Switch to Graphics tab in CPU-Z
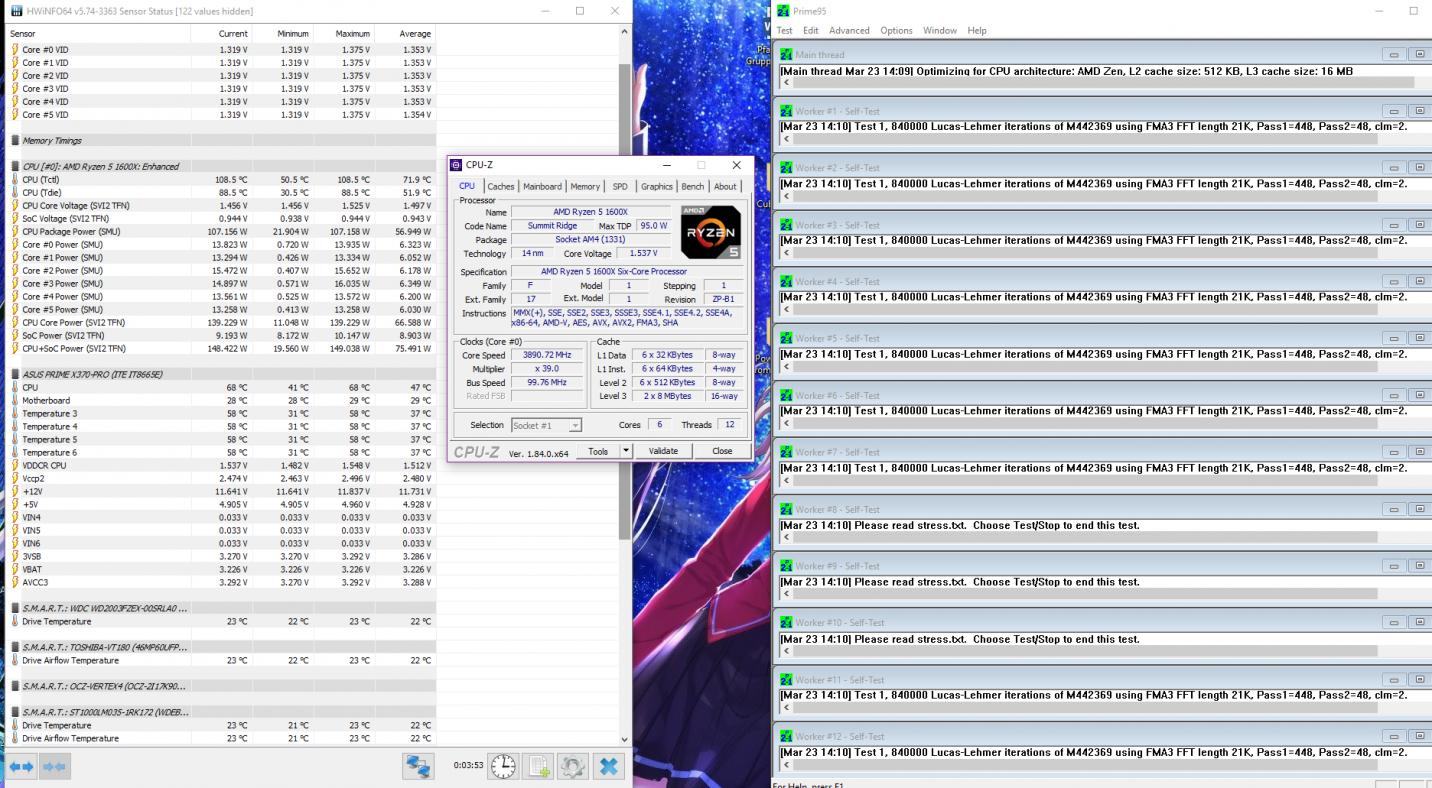1432x788 pixels. coord(657,186)
